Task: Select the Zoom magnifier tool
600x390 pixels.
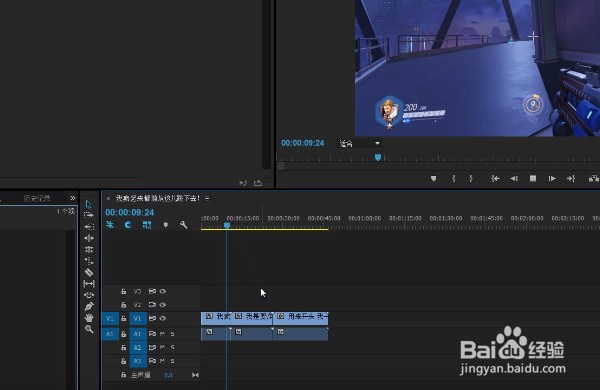Action: [89, 329]
